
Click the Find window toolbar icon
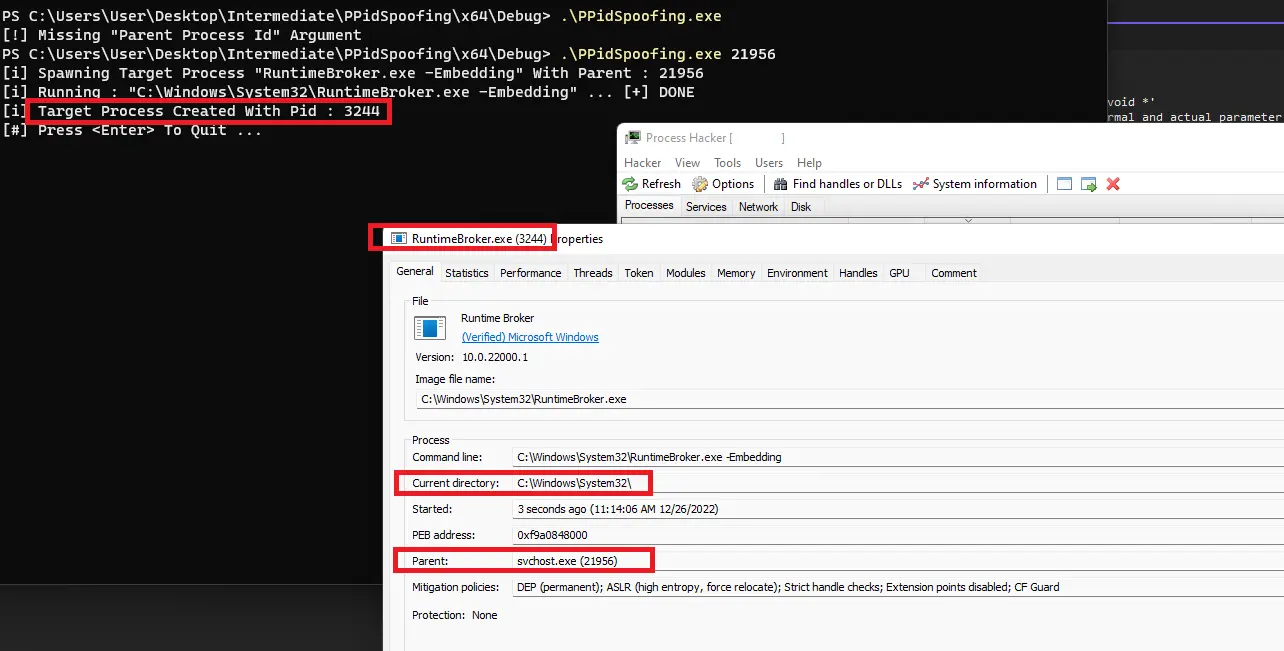pyautogui.click(x=1064, y=184)
